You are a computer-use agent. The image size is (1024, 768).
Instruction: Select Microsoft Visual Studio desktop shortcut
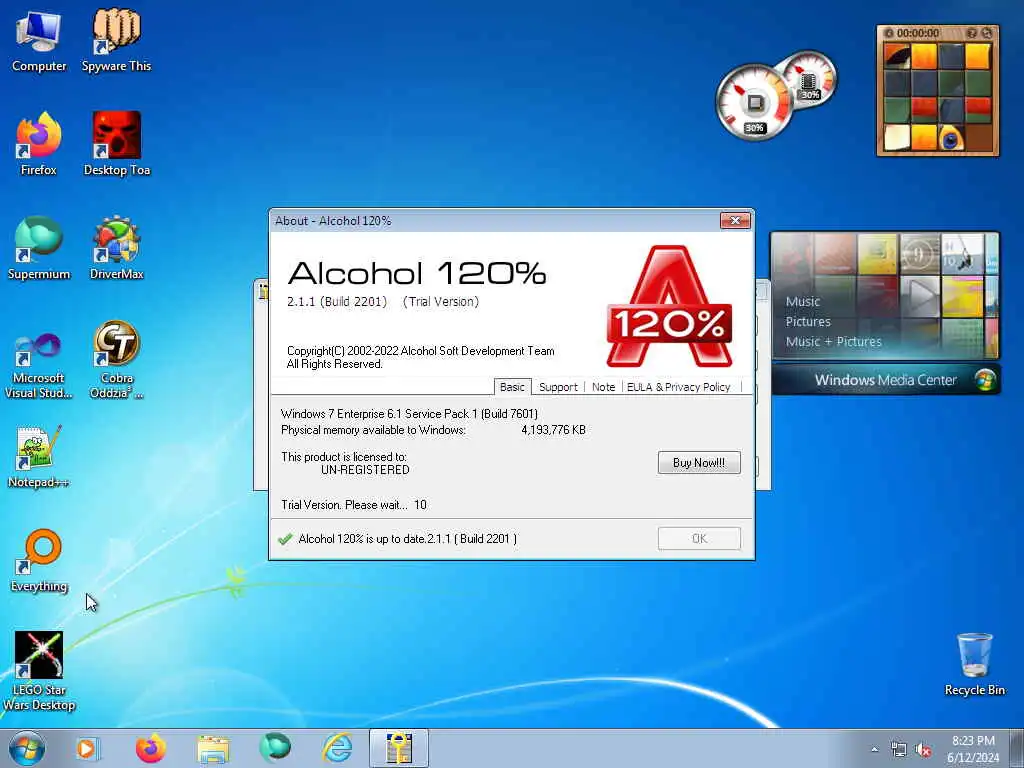pyautogui.click(x=39, y=366)
